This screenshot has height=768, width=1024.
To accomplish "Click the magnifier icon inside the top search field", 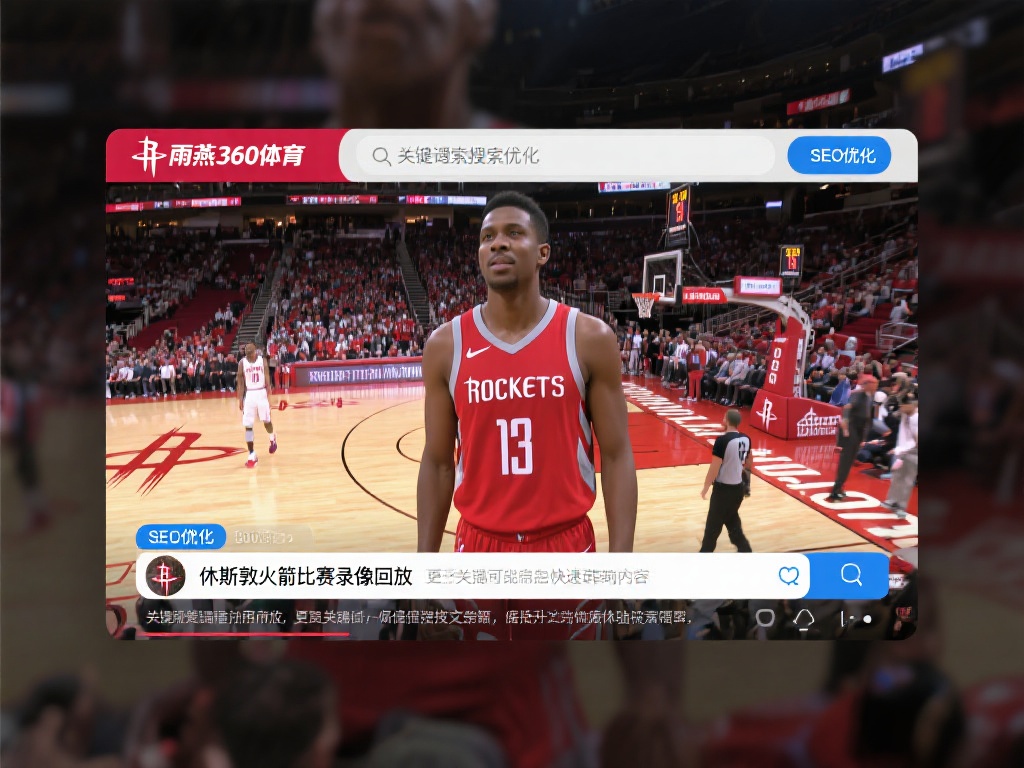I will click(x=382, y=157).
